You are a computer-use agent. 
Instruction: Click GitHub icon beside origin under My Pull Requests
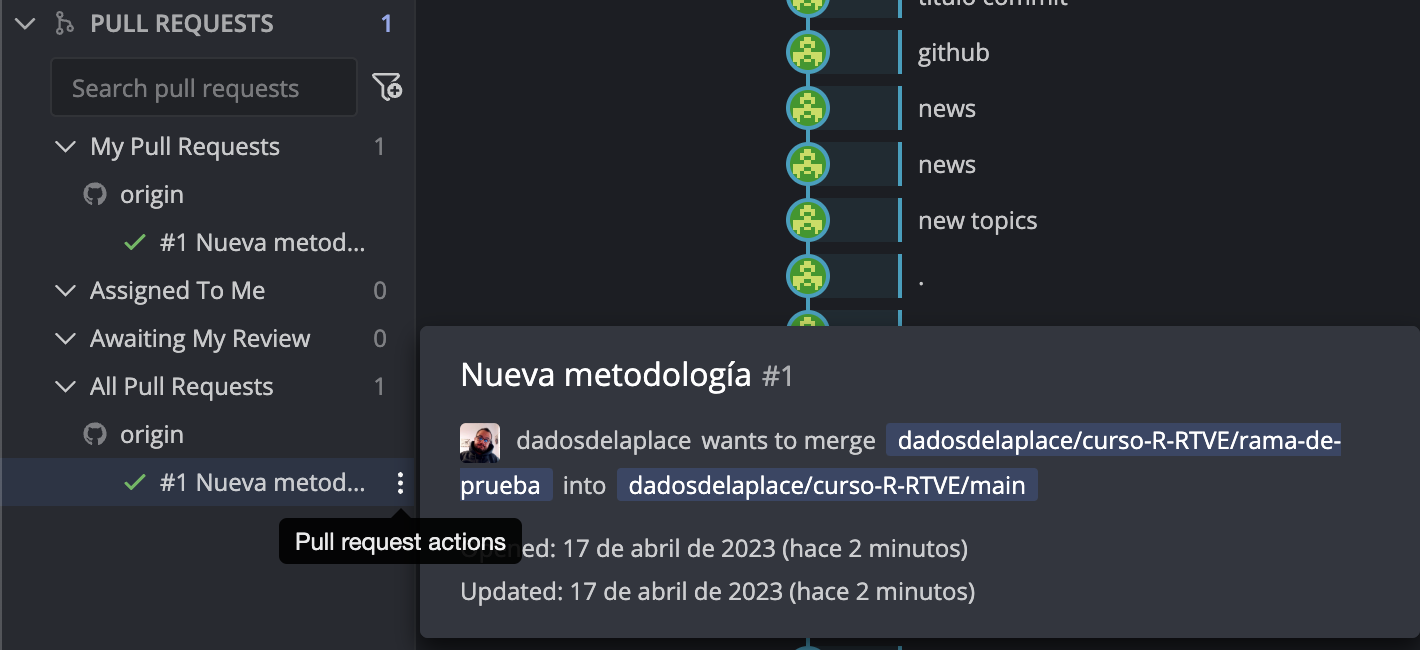coord(95,195)
